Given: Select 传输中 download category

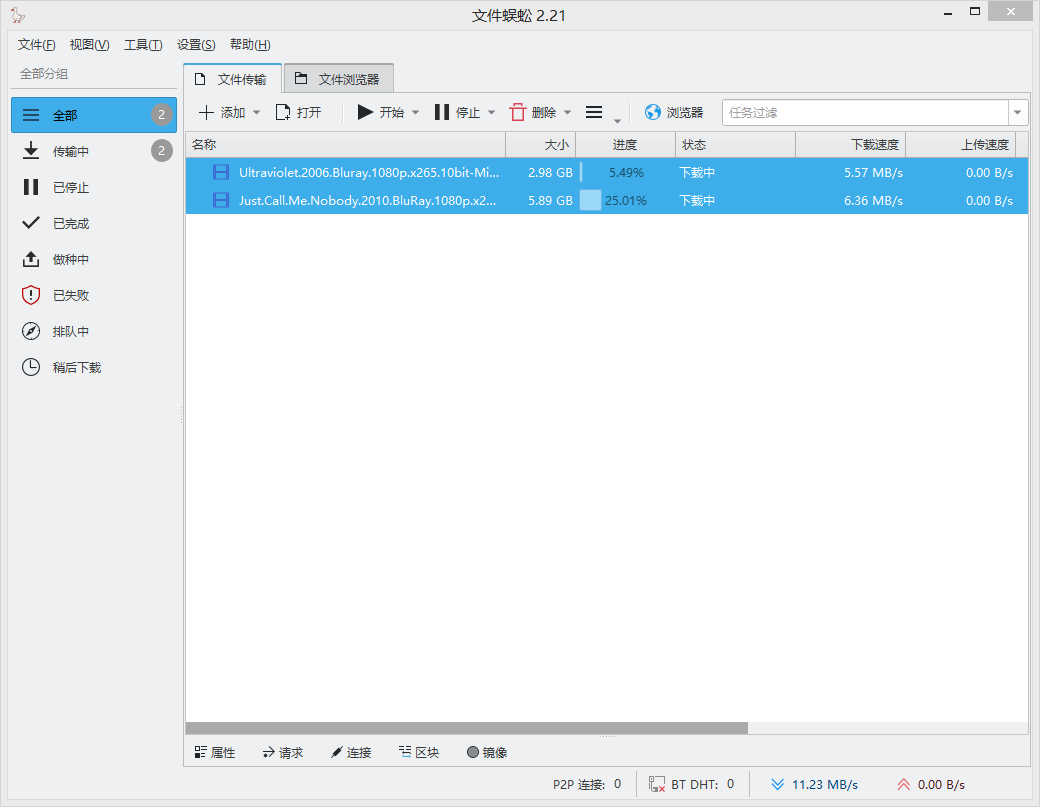Looking at the screenshot, I should click(x=94, y=151).
